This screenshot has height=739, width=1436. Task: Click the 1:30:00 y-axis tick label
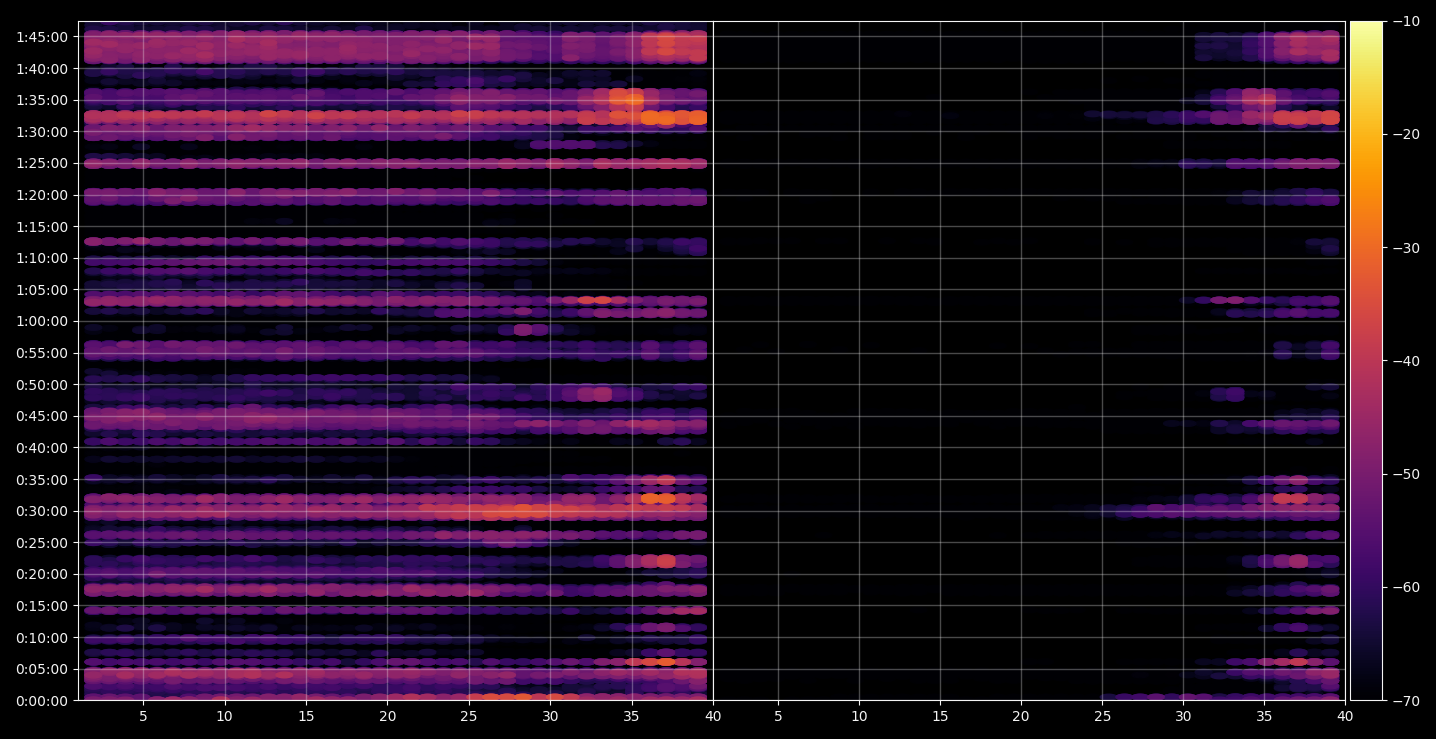point(42,132)
